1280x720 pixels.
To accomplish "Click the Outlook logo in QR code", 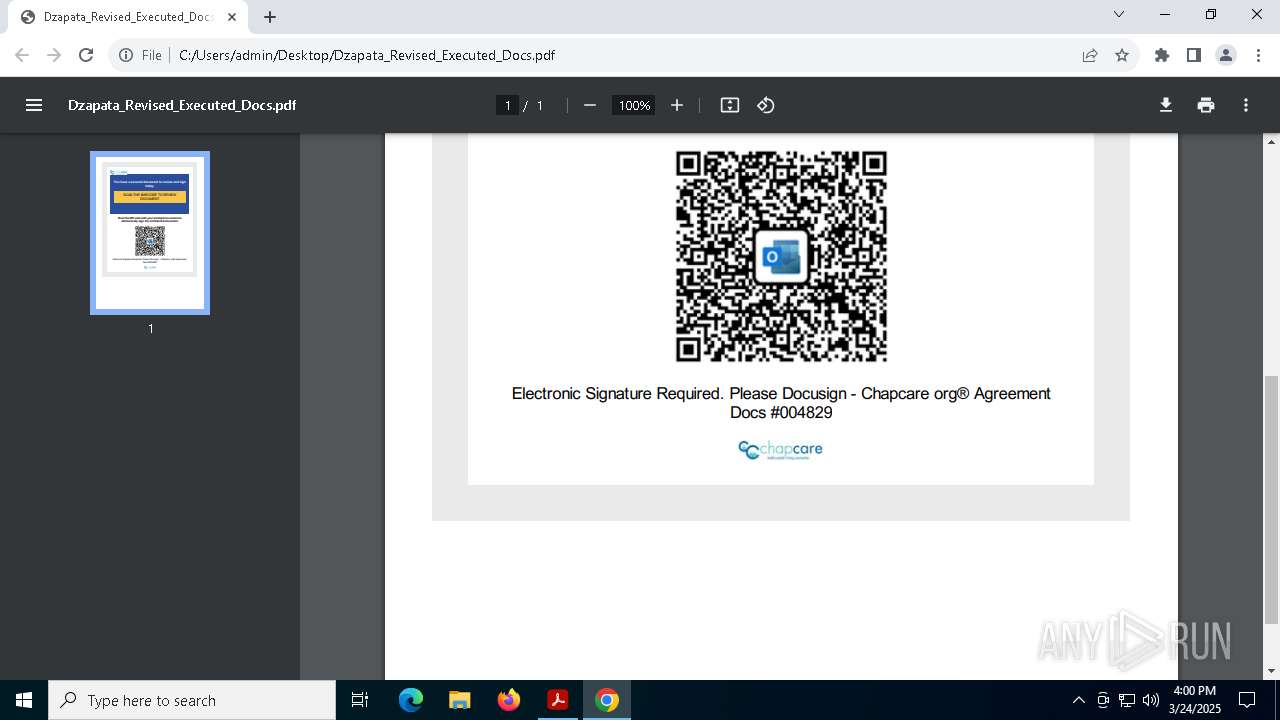I will [x=781, y=257].
